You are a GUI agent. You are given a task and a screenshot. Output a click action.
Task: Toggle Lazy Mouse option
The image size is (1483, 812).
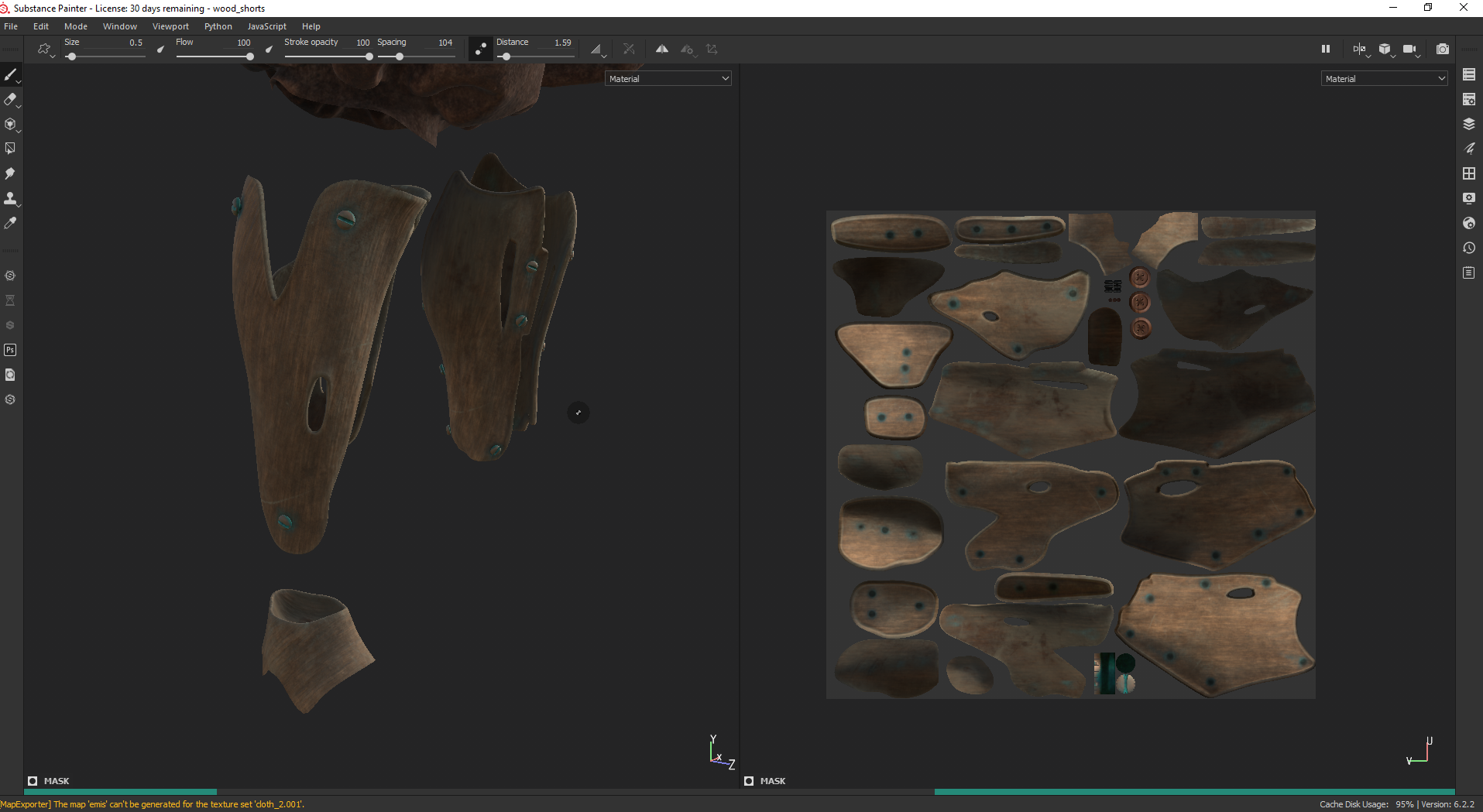[481, 49]
